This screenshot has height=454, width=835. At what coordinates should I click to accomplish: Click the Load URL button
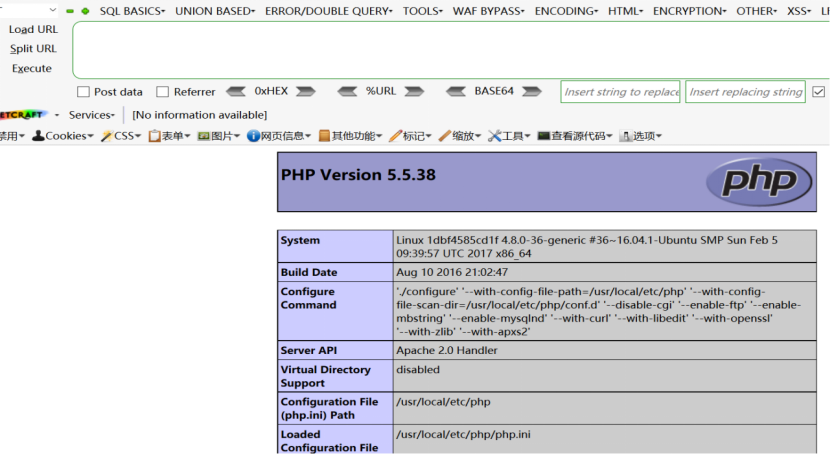(33, 30)
